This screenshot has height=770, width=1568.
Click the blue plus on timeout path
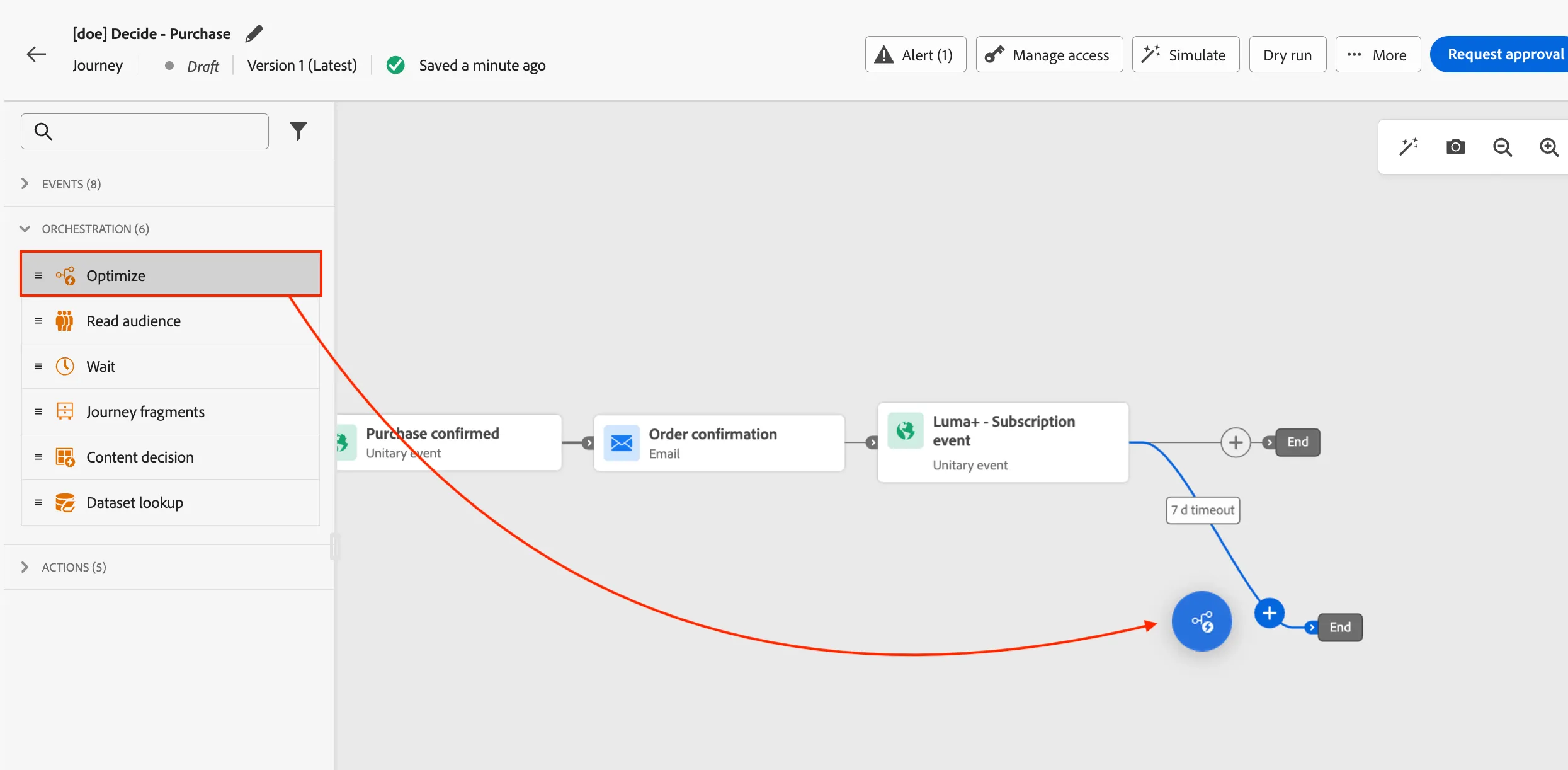1270,613
